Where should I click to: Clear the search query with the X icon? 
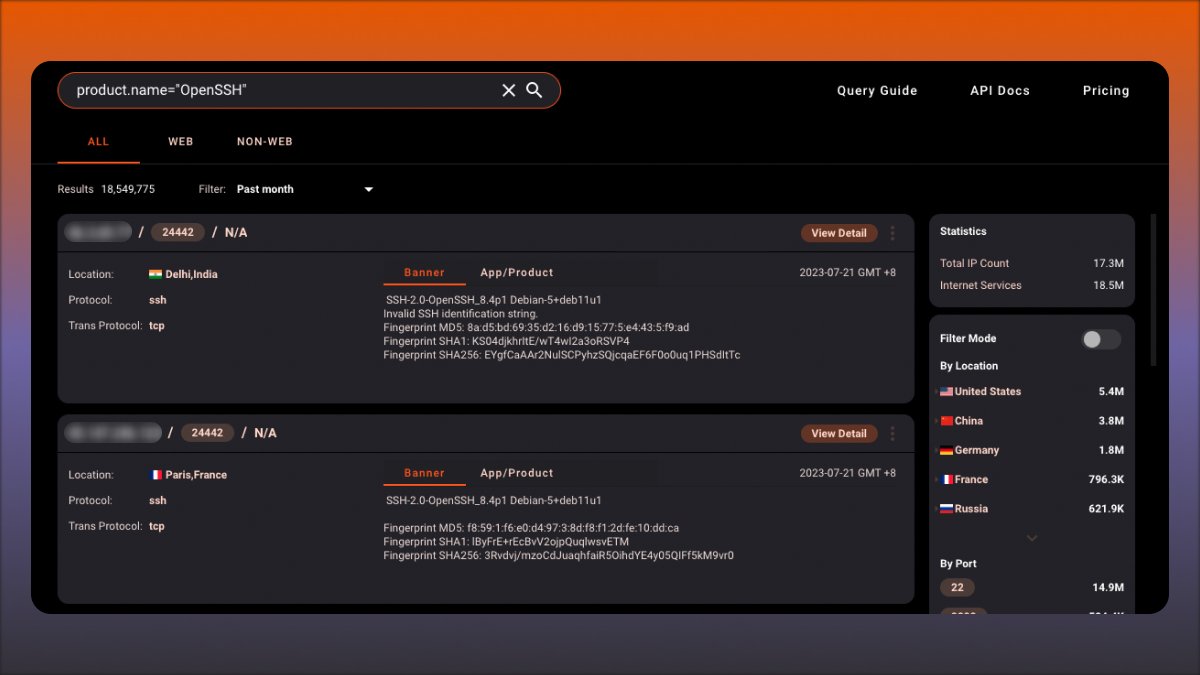click(509, 90)
